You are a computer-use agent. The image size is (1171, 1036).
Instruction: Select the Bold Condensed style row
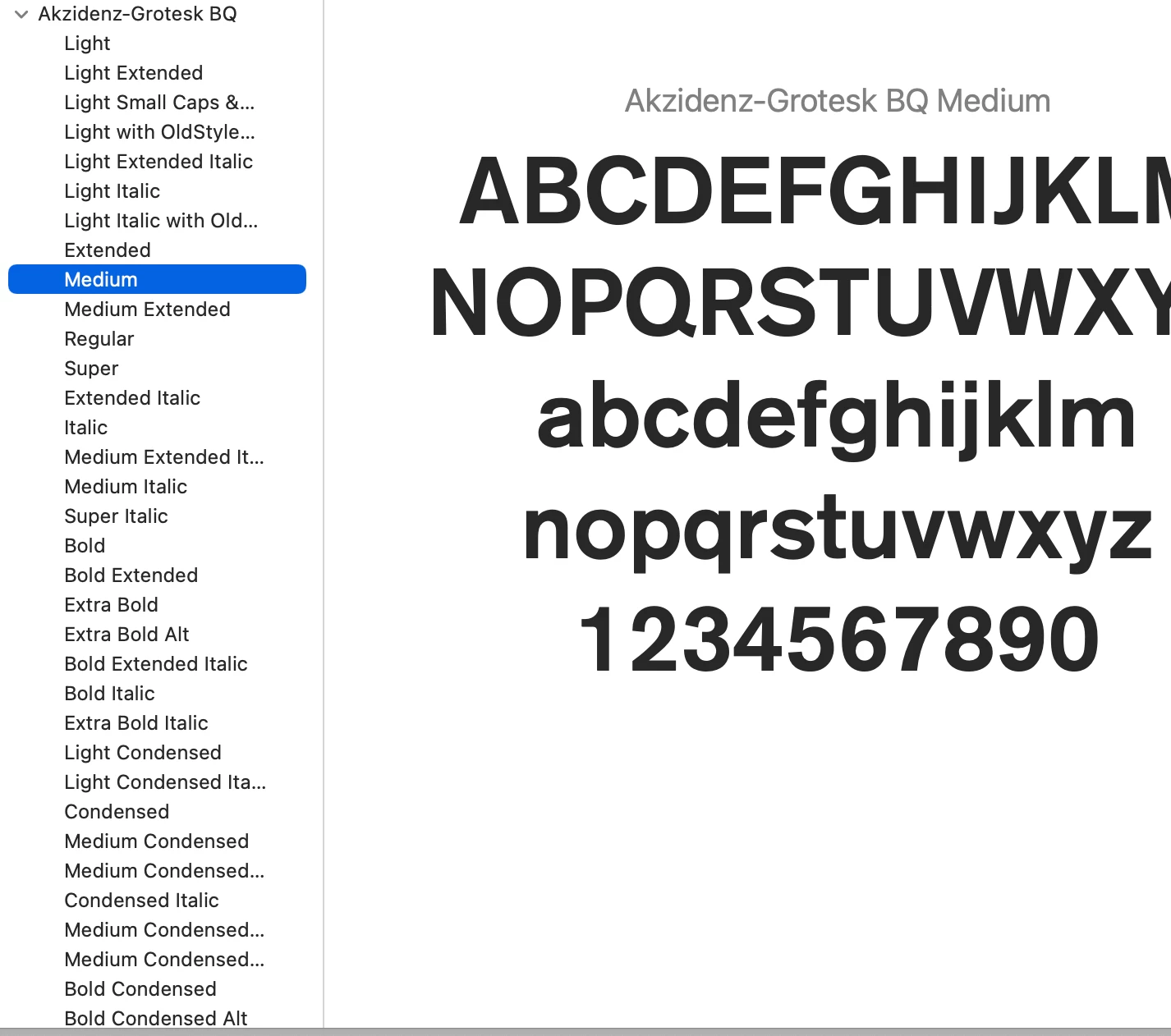[x=157, y=989]
